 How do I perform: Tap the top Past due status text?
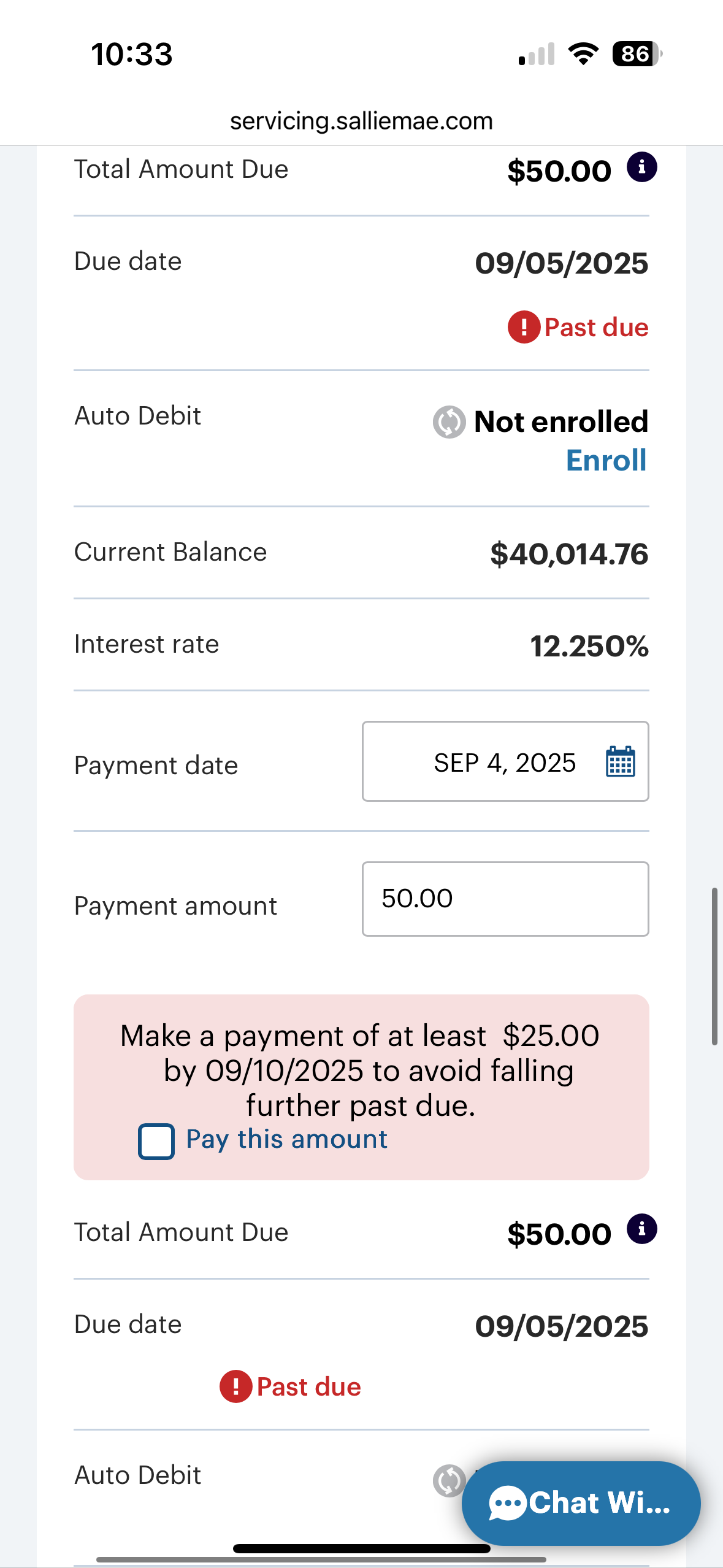click(x=596, y=327)
